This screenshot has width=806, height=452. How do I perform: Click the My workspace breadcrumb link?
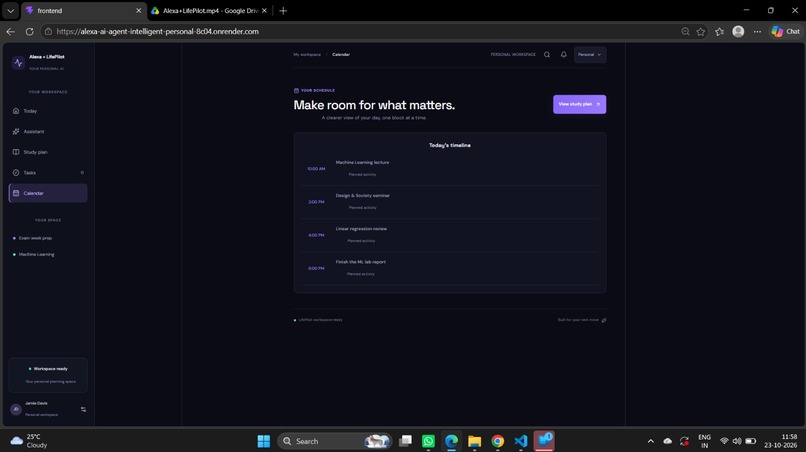307,55
